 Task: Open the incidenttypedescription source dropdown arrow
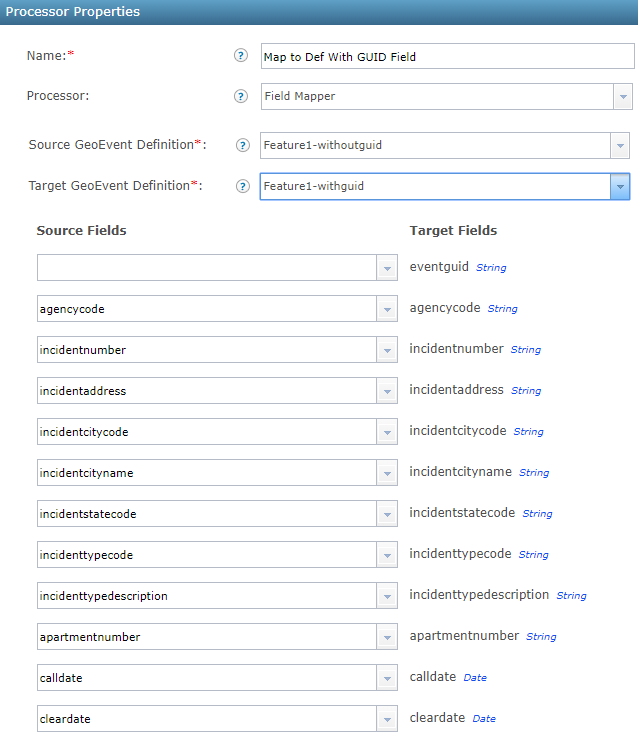click(387, 596)
